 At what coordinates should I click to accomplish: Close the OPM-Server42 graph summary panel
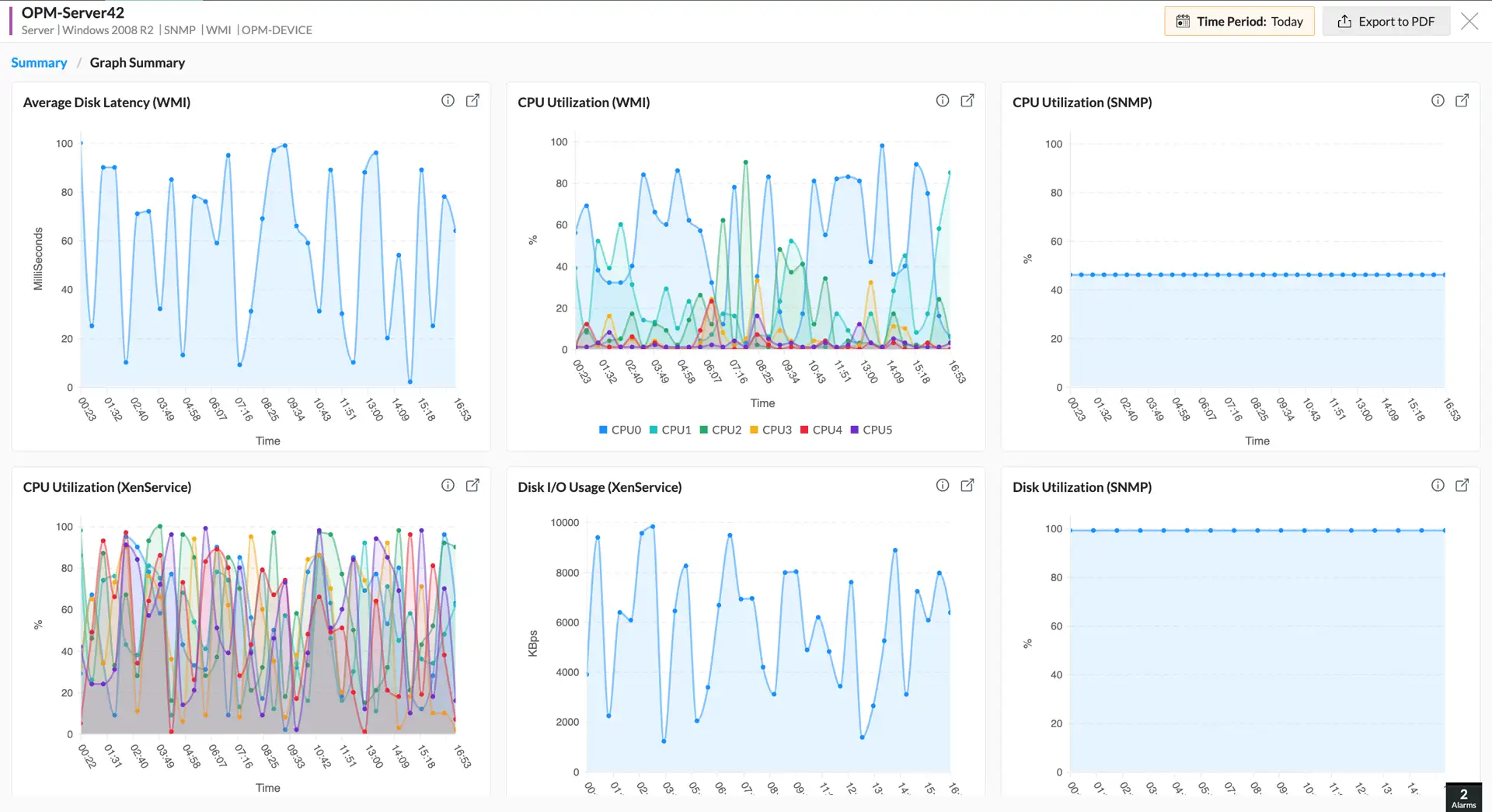click(1469, 21)
